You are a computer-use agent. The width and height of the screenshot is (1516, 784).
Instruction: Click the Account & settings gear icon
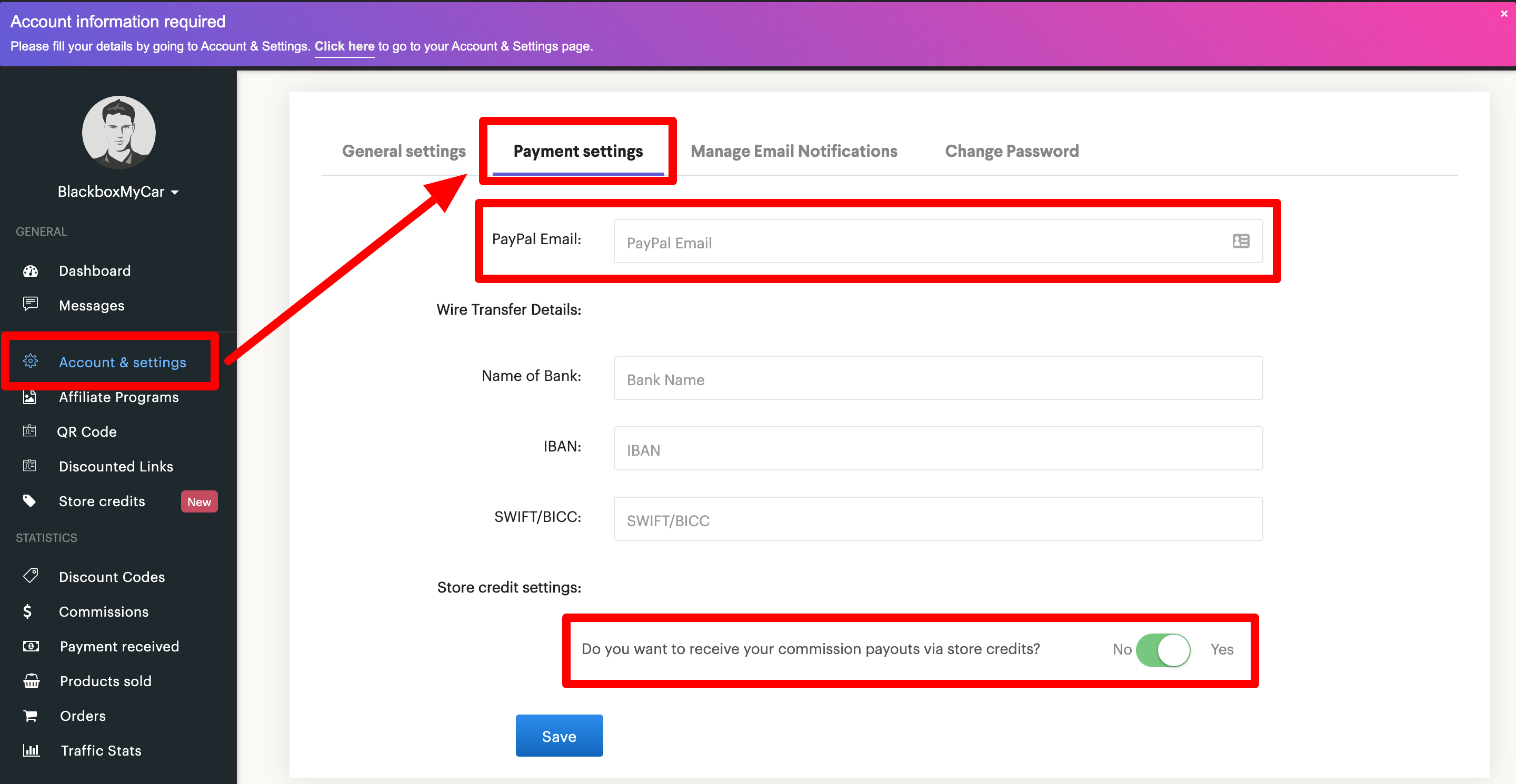pos(31,361)
